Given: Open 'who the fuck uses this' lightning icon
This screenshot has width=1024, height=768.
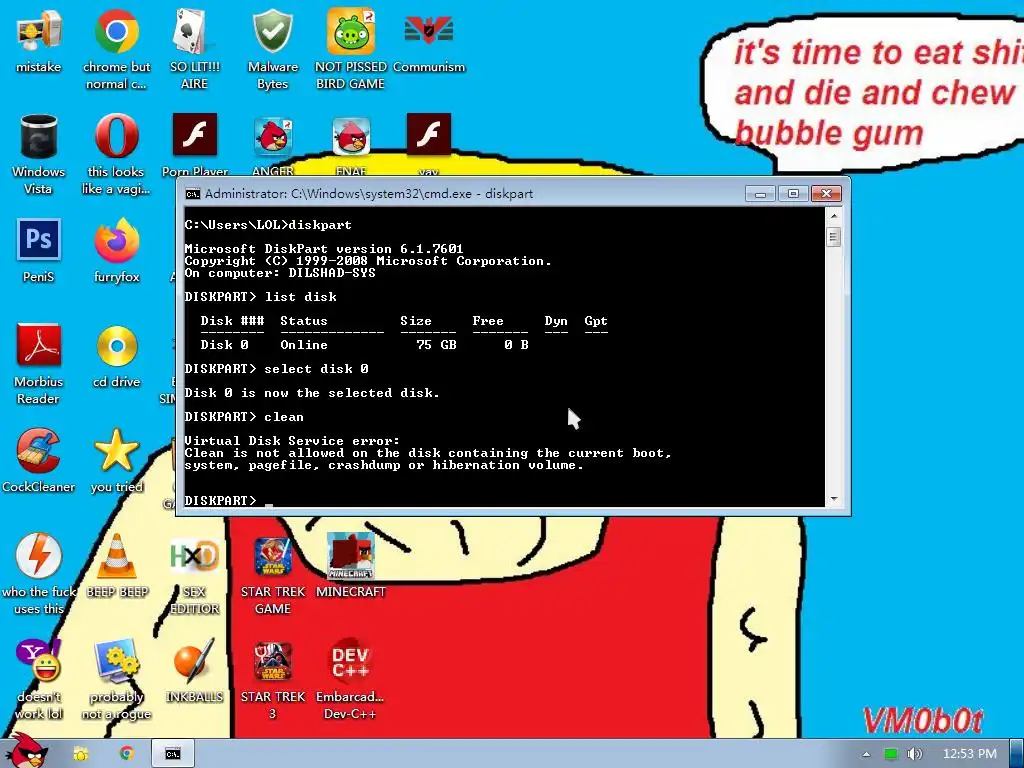Looking at the screenshot, I should tap(39, 575).
